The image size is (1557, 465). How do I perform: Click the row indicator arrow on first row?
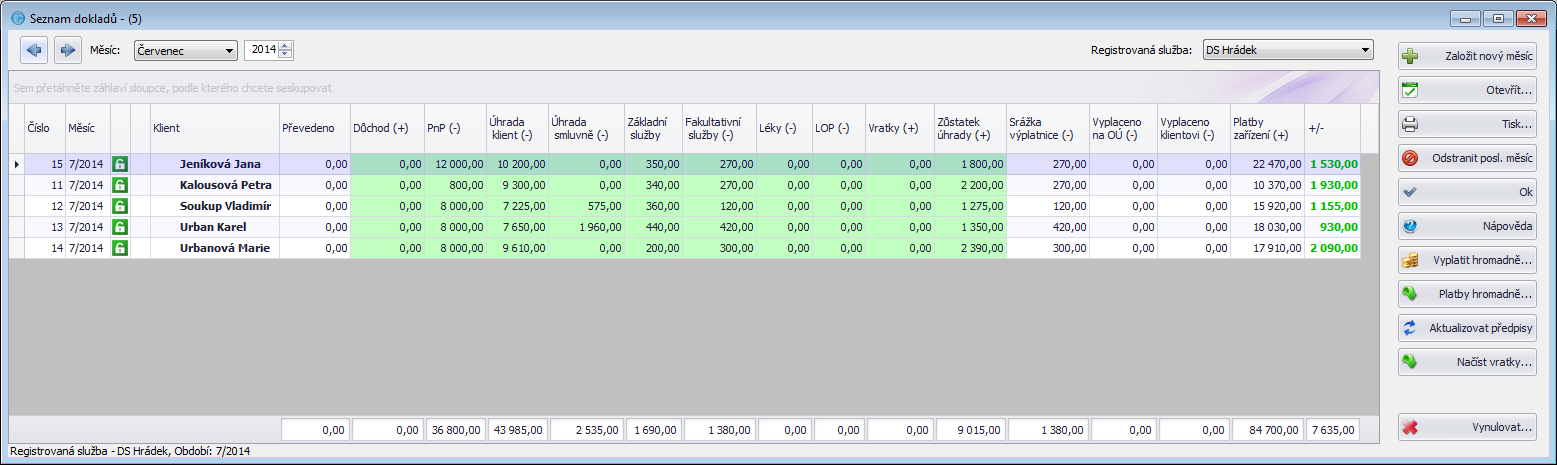(16, 163)
